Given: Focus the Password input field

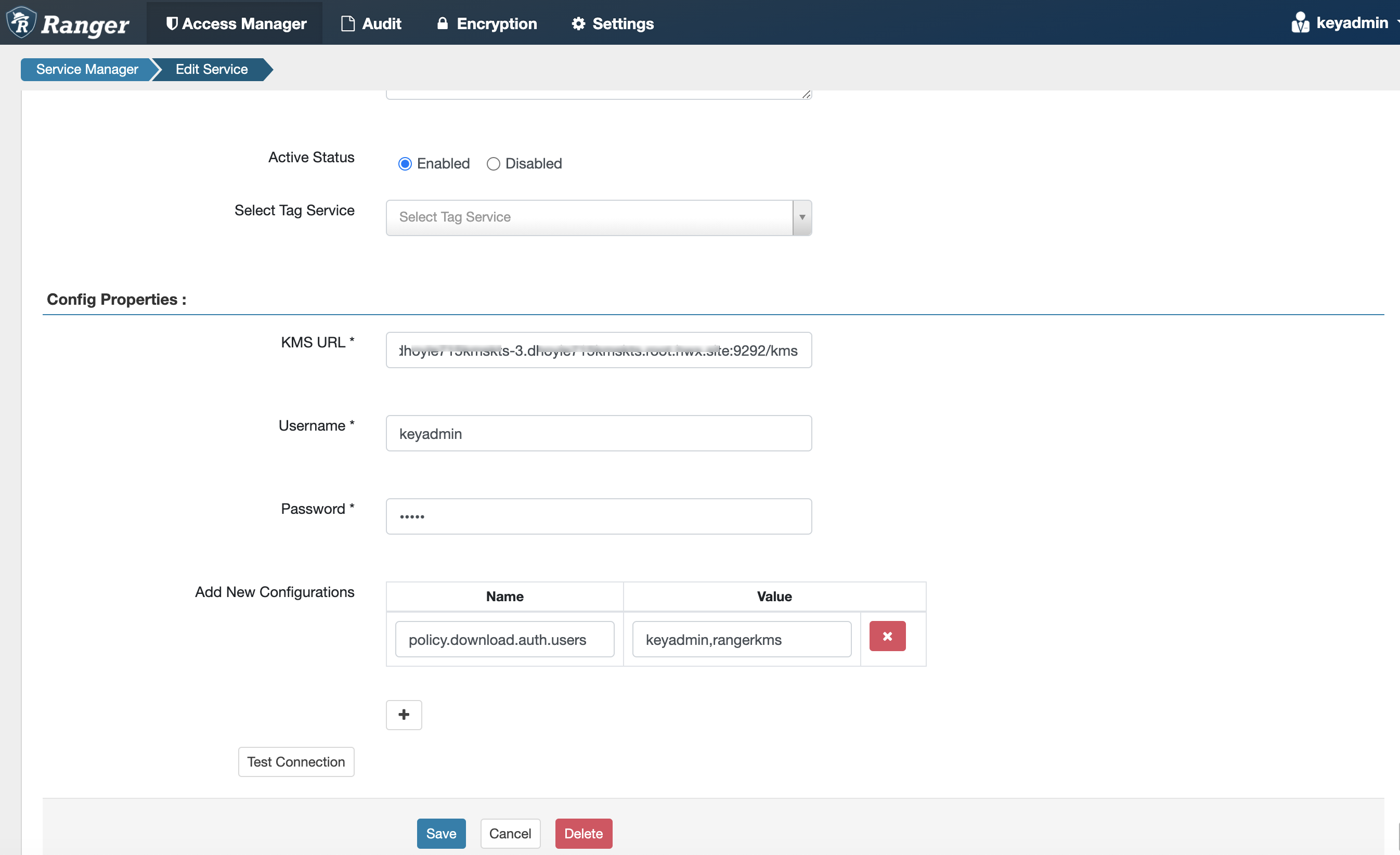Looking at the screenshot, I should [x=598, y=516].
